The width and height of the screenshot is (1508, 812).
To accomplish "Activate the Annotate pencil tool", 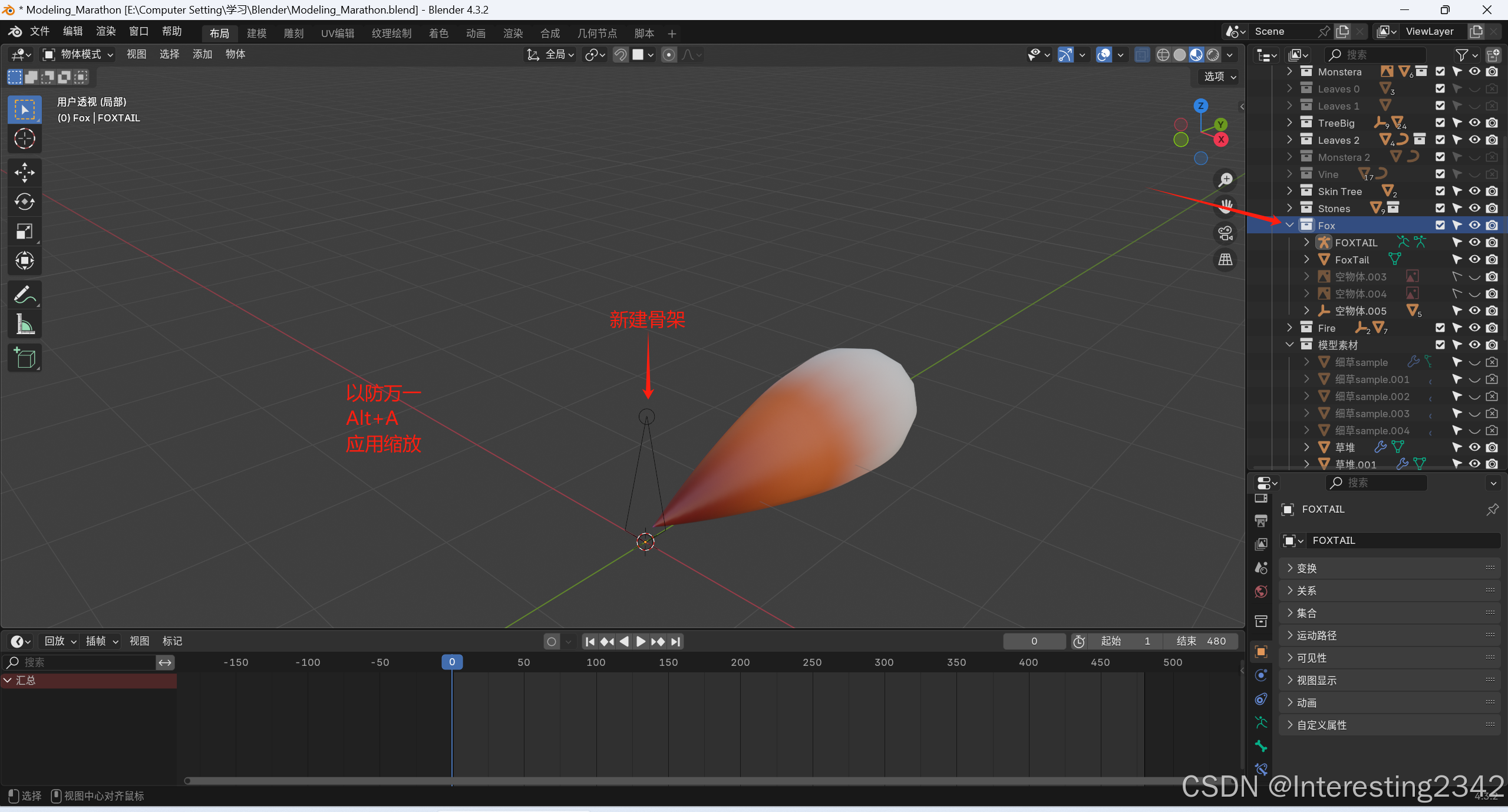I will [24, 294].
